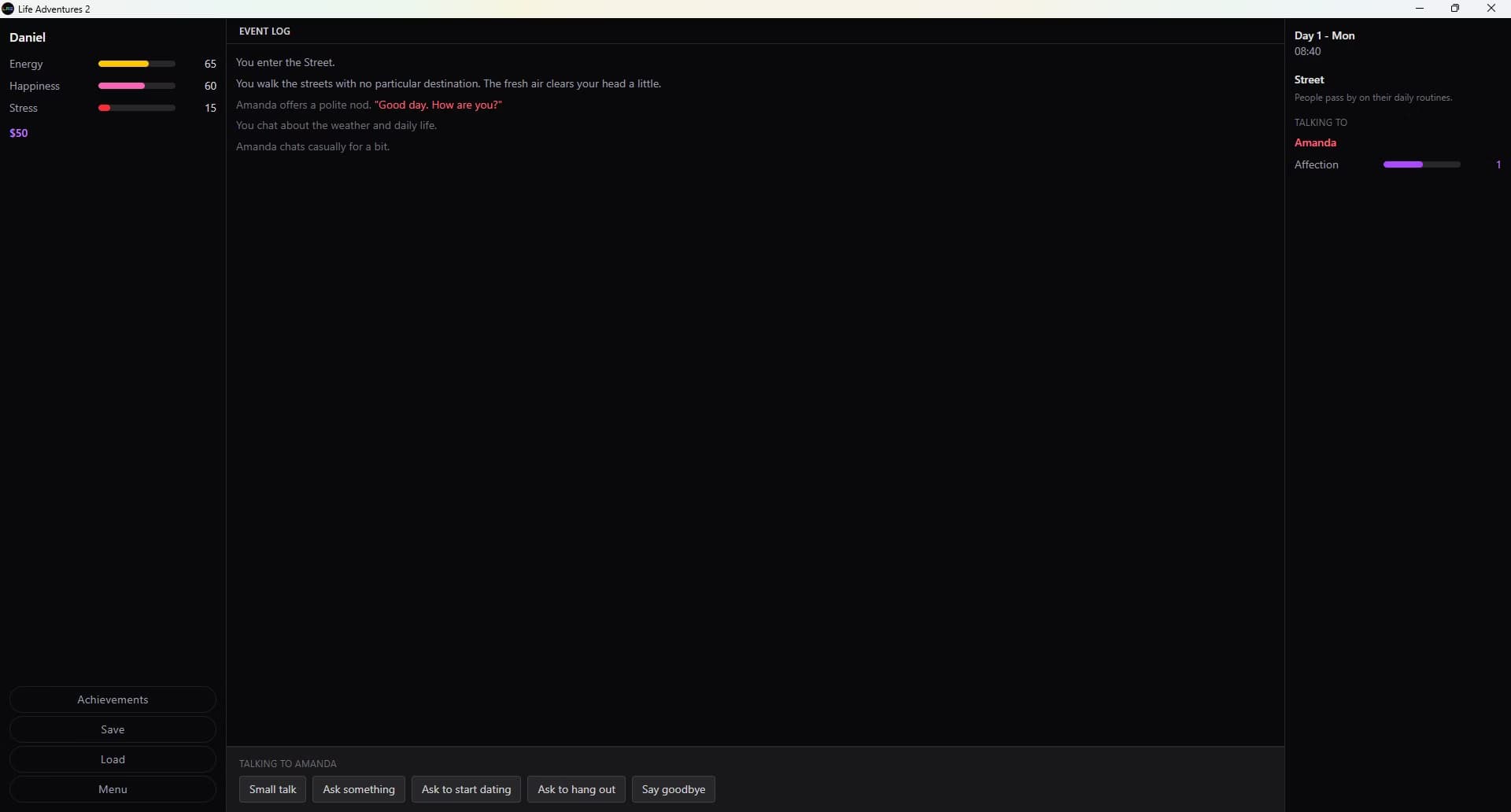This screenshot has width=1511, height=812.
Task: Choose Ask something option
Action: click(359, 789)
